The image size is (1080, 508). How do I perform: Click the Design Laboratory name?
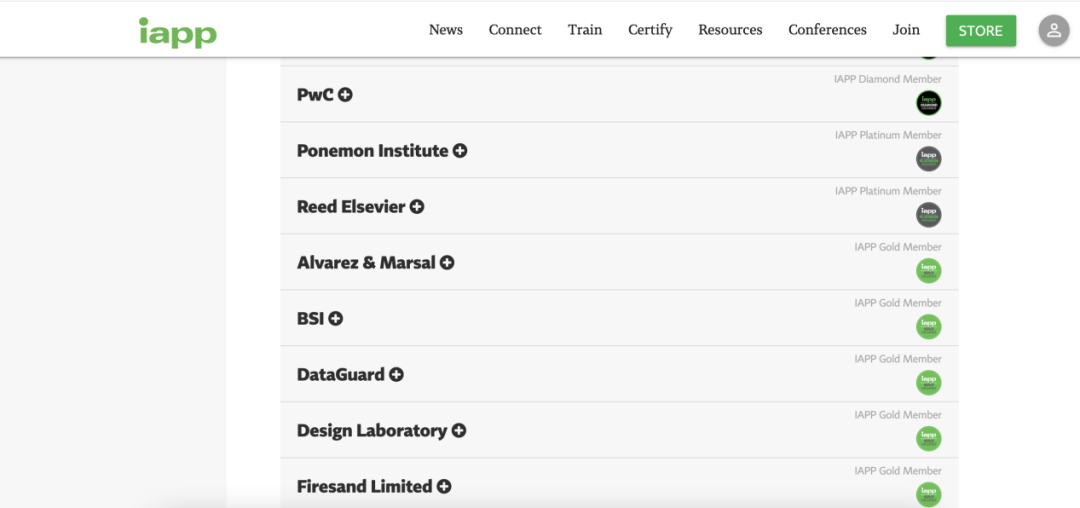pyautogui.click(x=372, y=431)
